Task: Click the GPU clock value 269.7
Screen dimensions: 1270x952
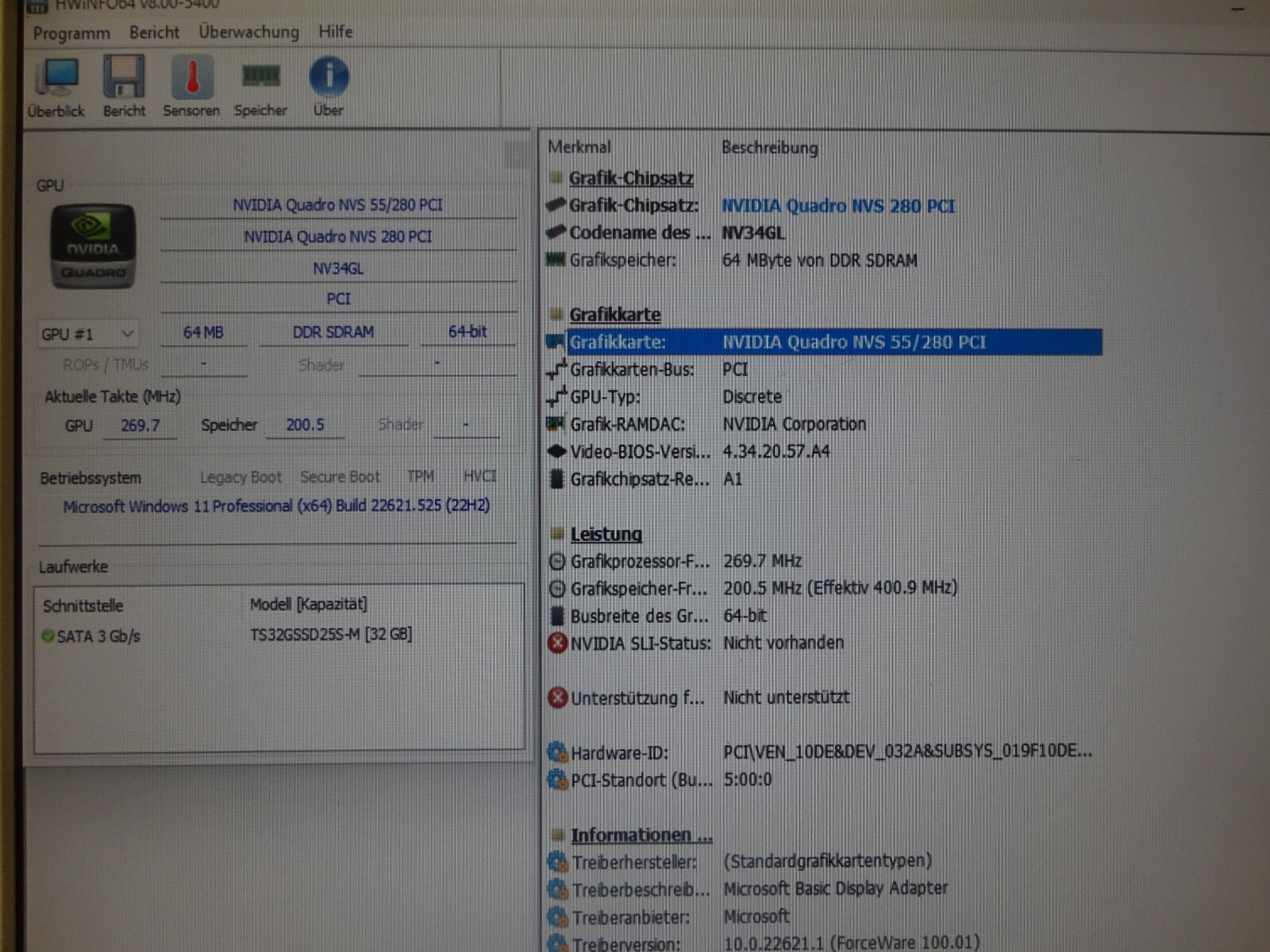Action: (x=140, y=425)
